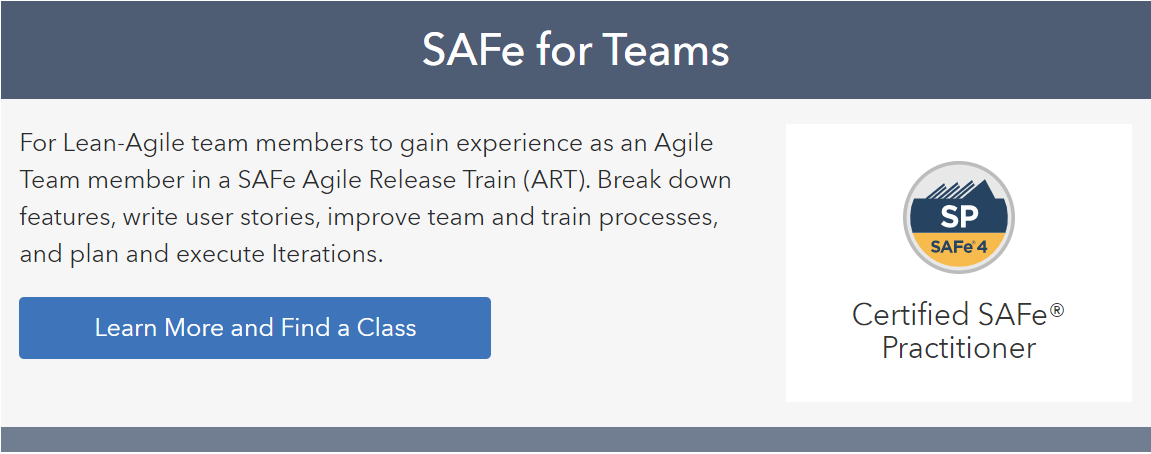The image size is (1151, 454).
Task: Select the Certified SAFe Practitioner caption
Action: tap(959, 331)
